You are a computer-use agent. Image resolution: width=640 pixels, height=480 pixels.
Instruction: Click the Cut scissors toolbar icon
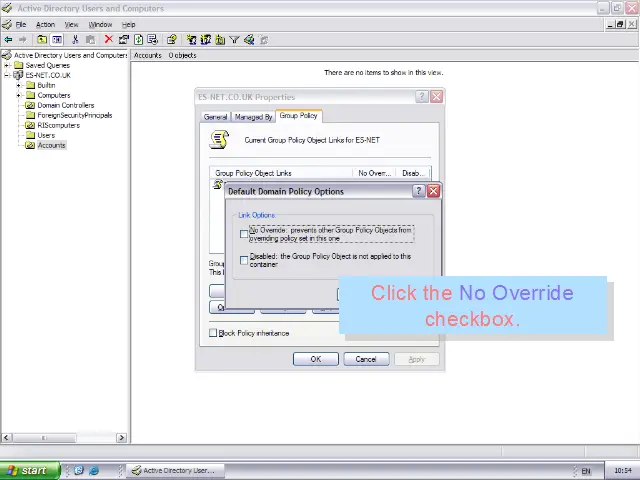pyautogui.click(x=75, y=40)
